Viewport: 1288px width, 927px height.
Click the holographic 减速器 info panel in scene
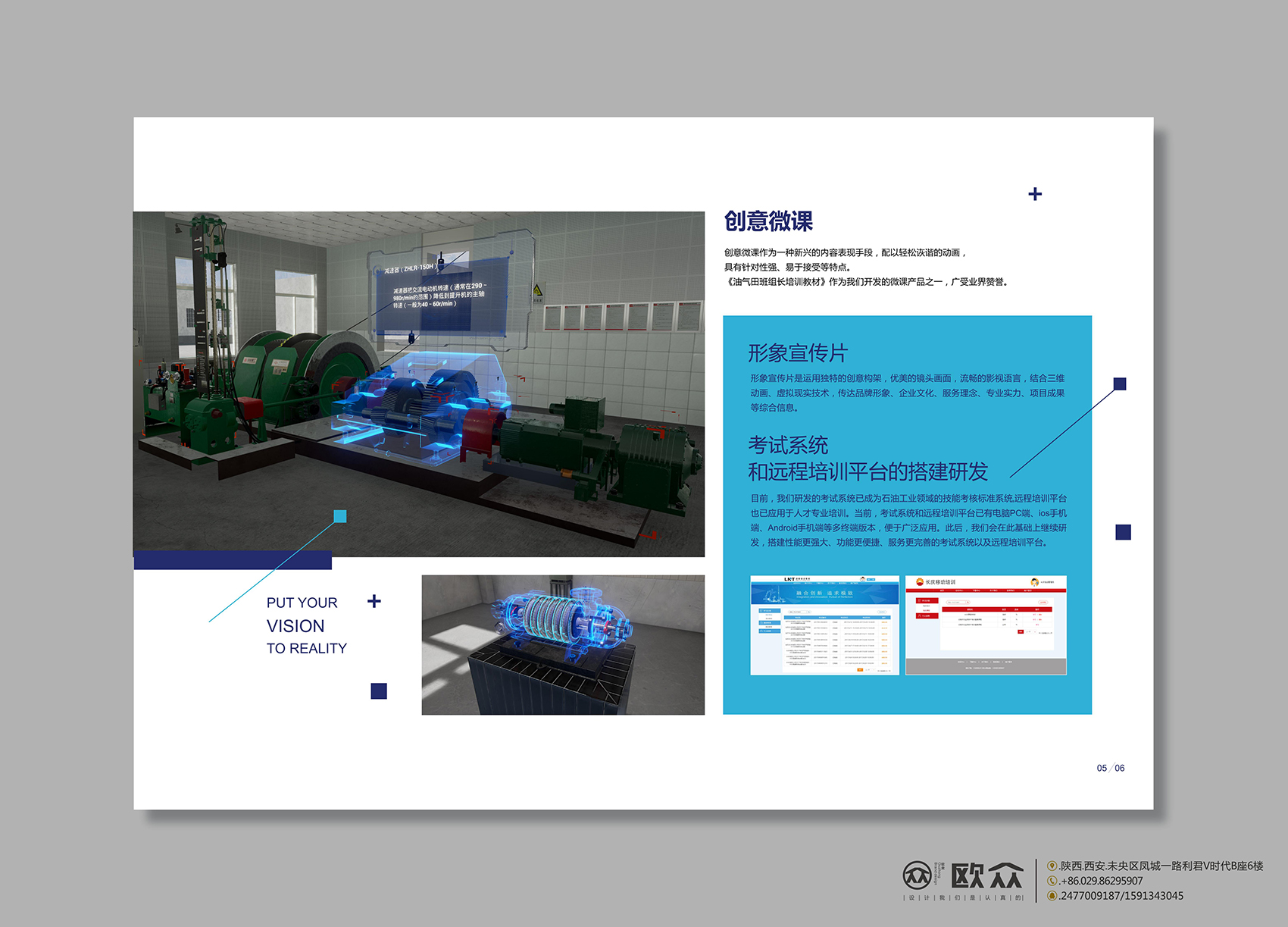(442, 296)
